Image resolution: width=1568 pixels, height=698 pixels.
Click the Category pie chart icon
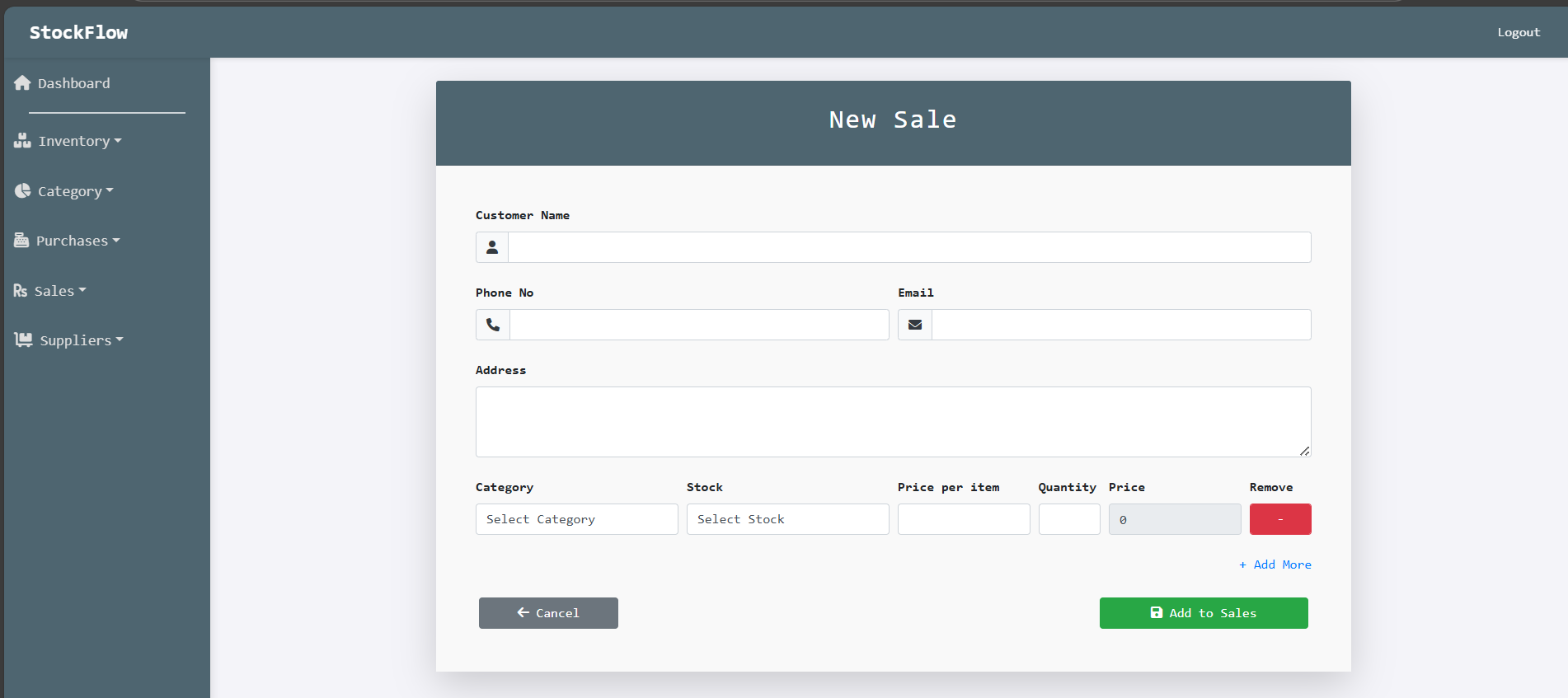tap(22, 191)
